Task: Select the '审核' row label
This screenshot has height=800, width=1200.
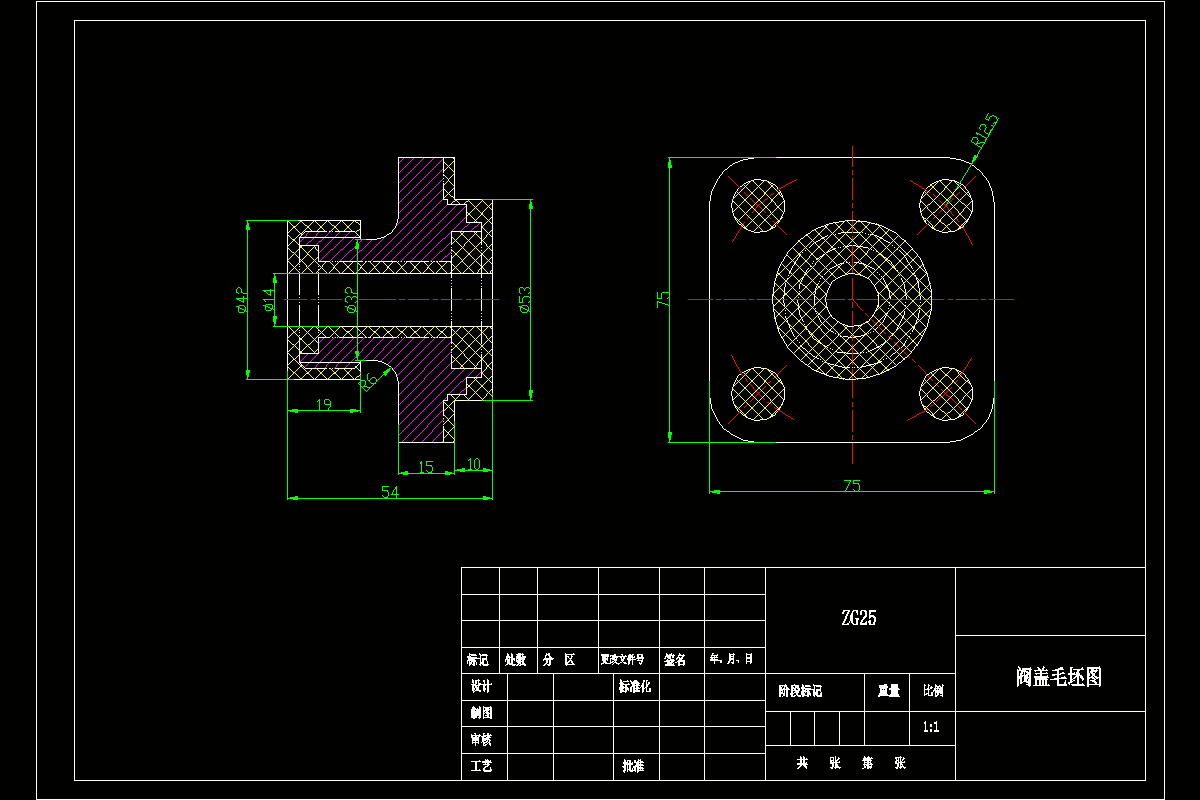Action: click(482, 740)
